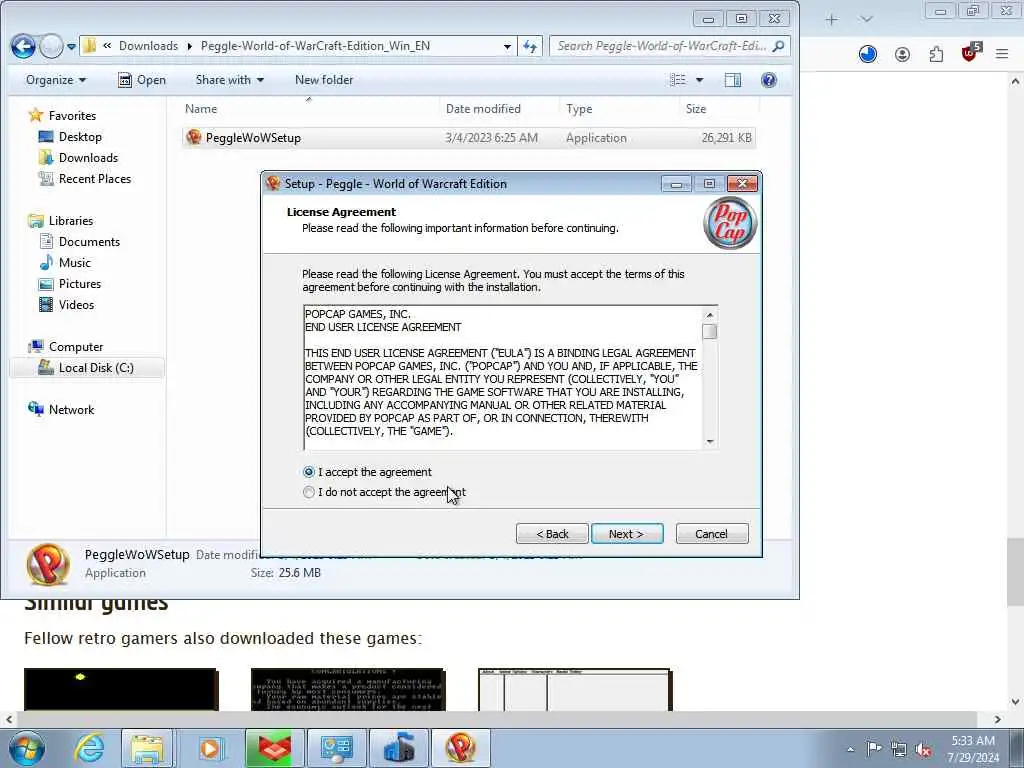Click the change view icon

pos(678,80)
